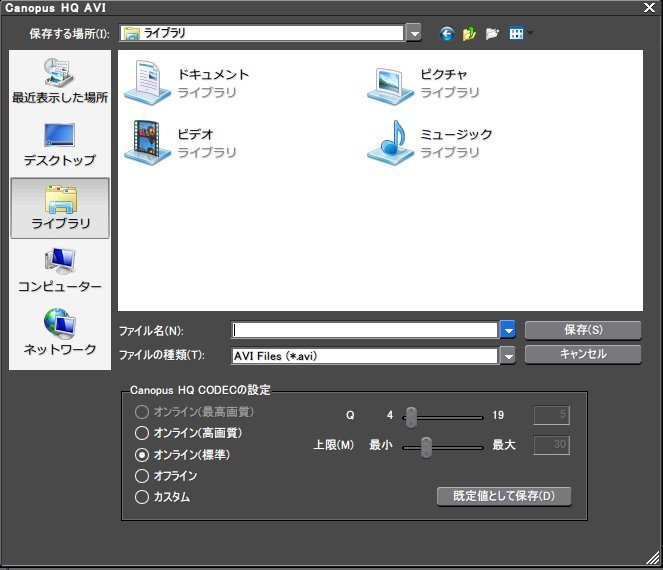Open the view menu icon
663x570 pixels.
[516, 33]
